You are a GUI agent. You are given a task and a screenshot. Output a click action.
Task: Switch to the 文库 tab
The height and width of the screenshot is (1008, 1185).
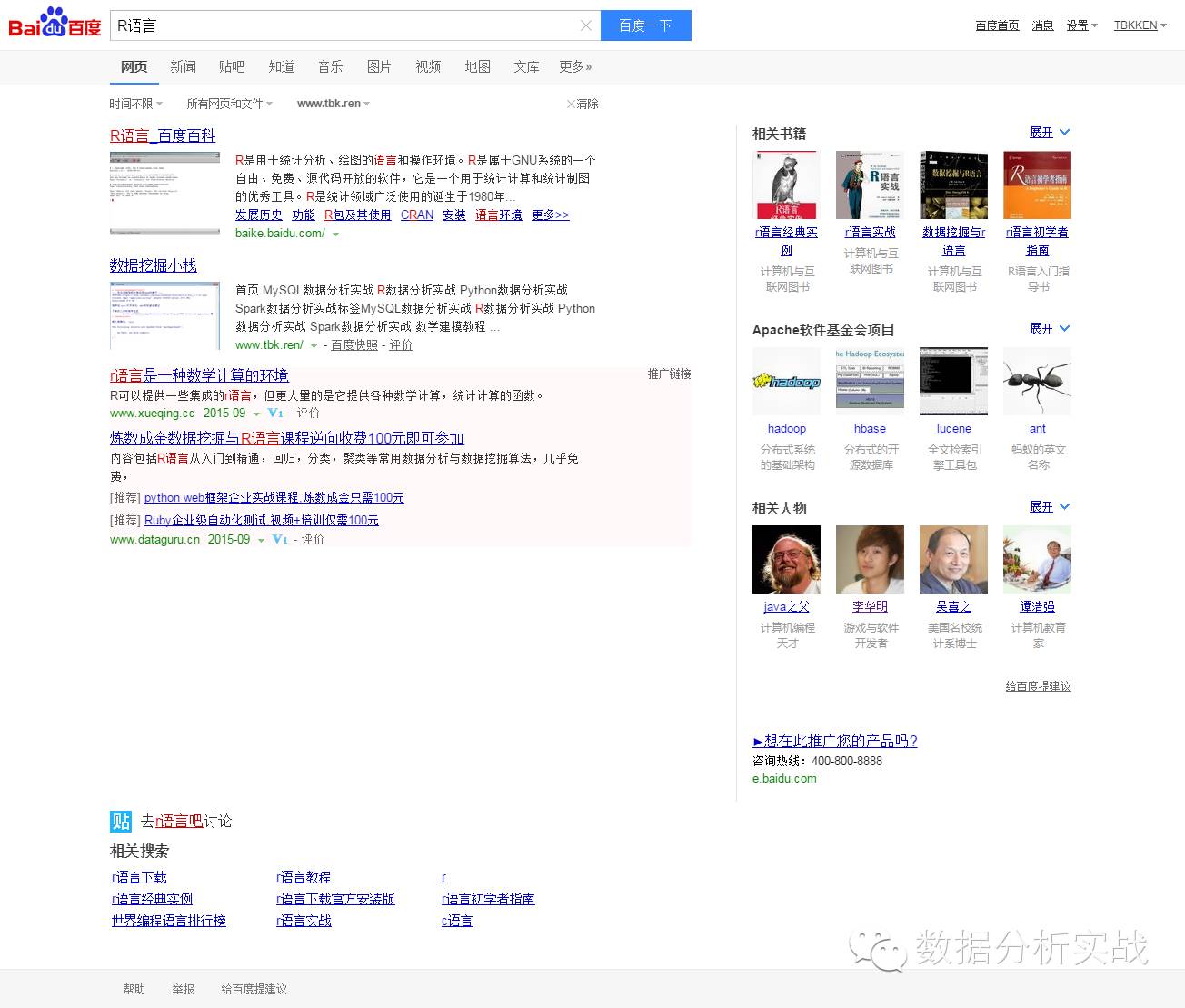[527, 66]
